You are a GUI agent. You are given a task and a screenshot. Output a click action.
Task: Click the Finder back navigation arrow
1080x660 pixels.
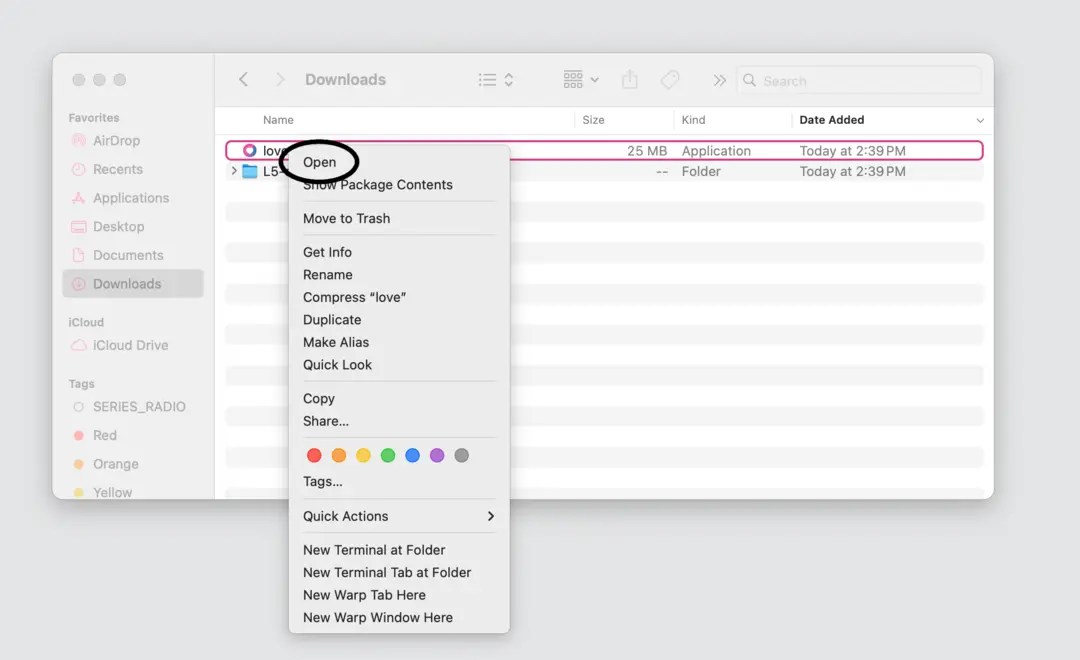tap(243, 80)
